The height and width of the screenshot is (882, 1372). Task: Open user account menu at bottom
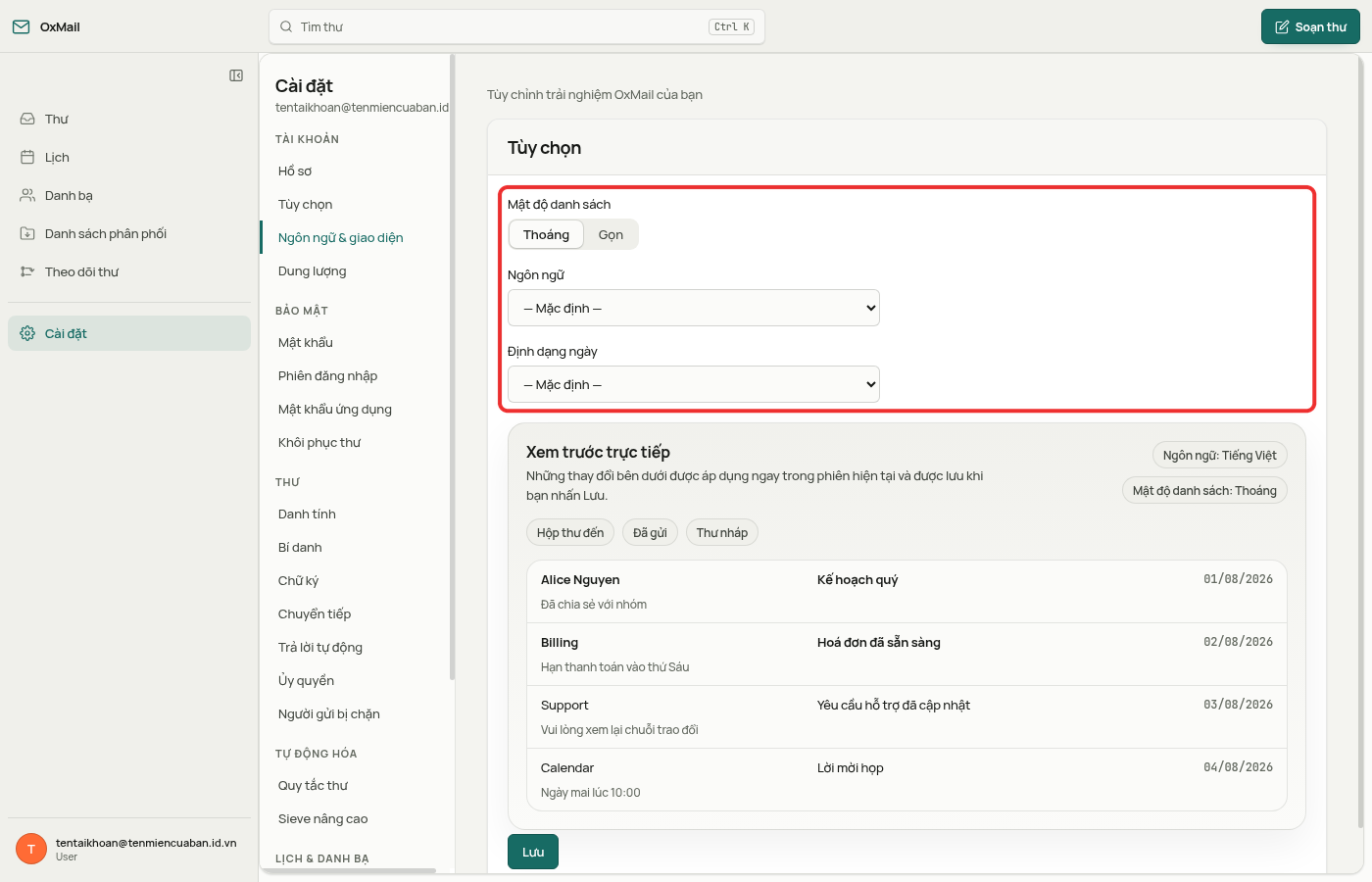coord(129,849)
